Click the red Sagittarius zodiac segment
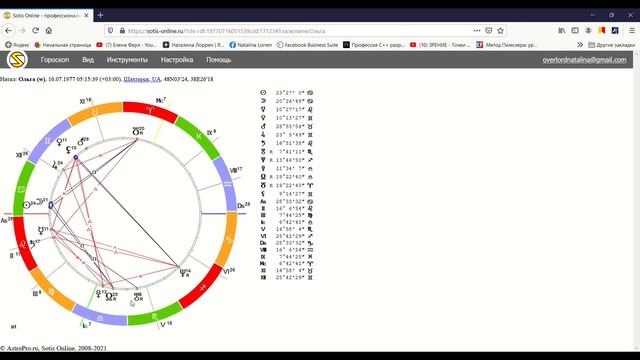 (x=201, y=287)
